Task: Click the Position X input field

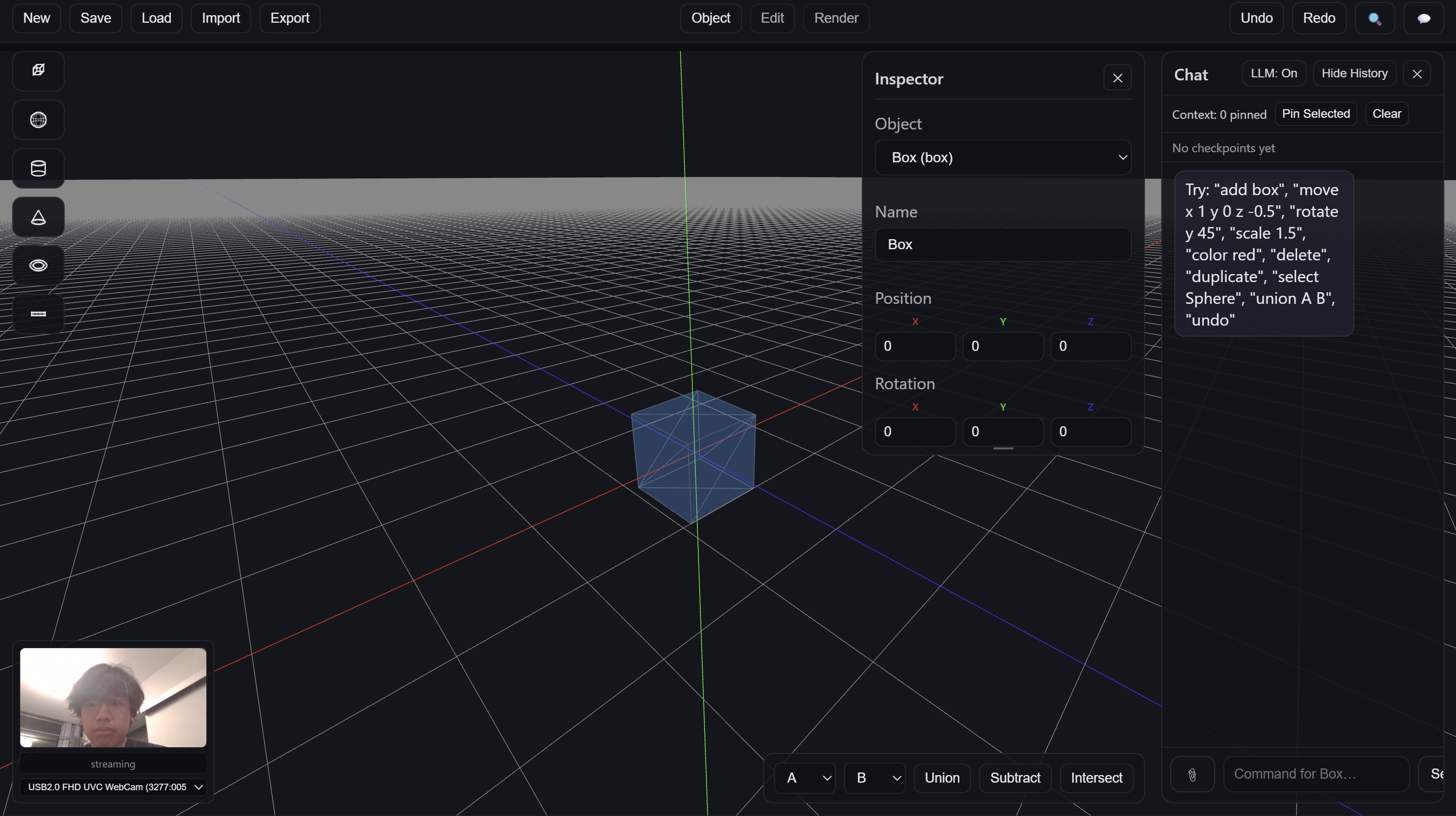Action: pos(914,346)
